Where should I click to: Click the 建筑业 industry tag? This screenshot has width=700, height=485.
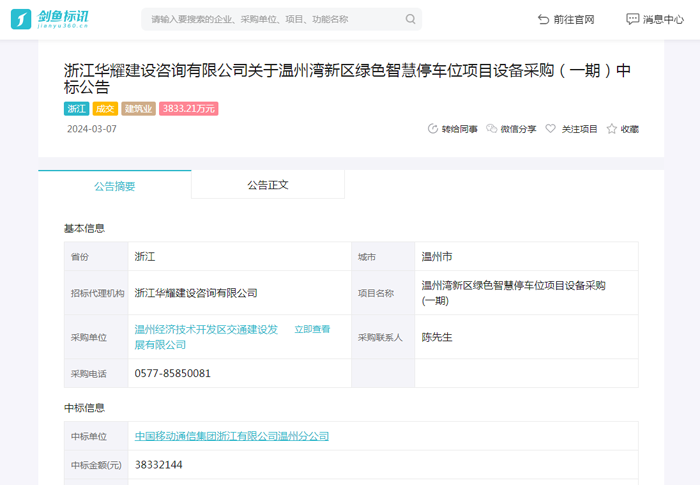[138, 109]
